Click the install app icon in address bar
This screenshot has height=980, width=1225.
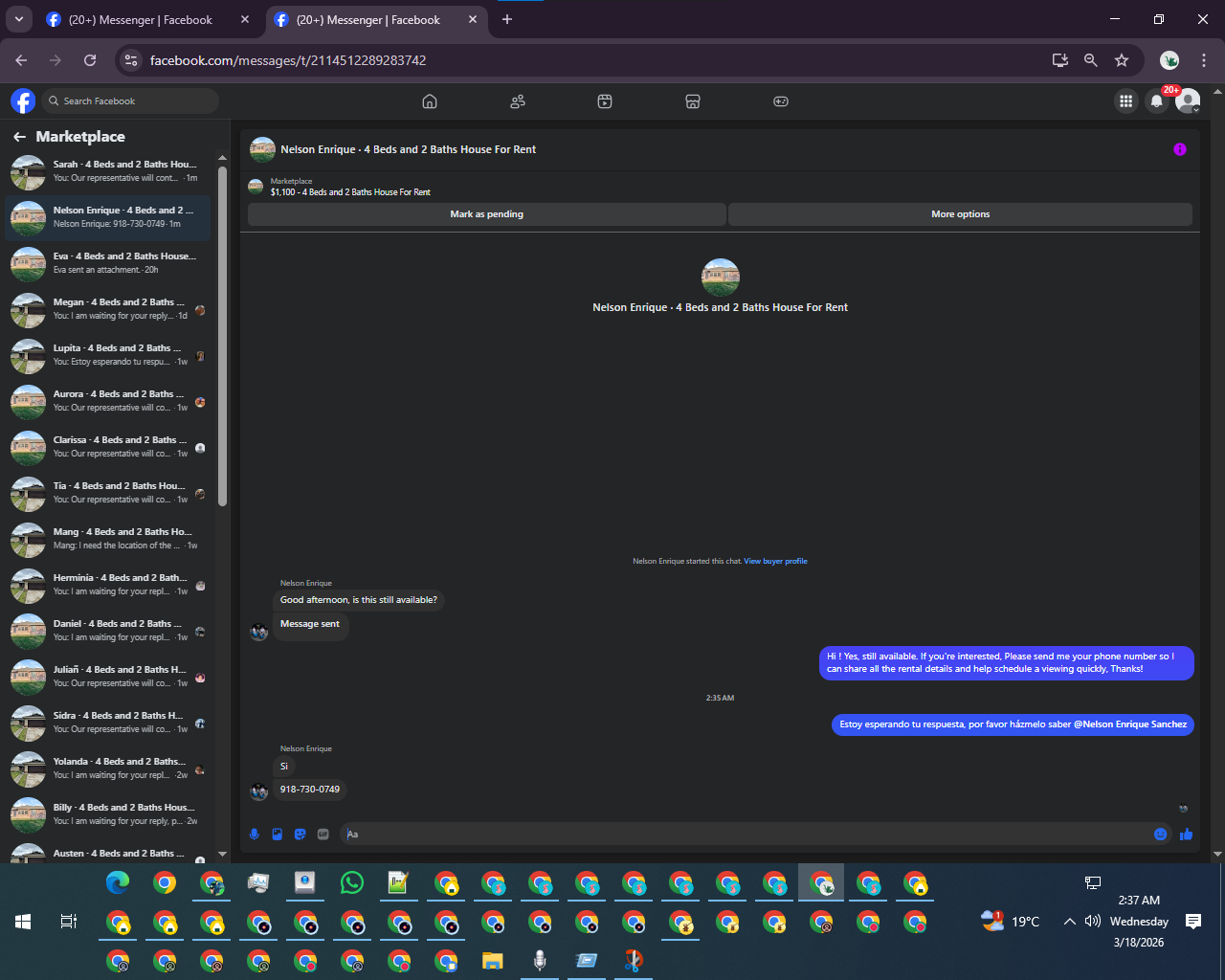click(1059, 60)
